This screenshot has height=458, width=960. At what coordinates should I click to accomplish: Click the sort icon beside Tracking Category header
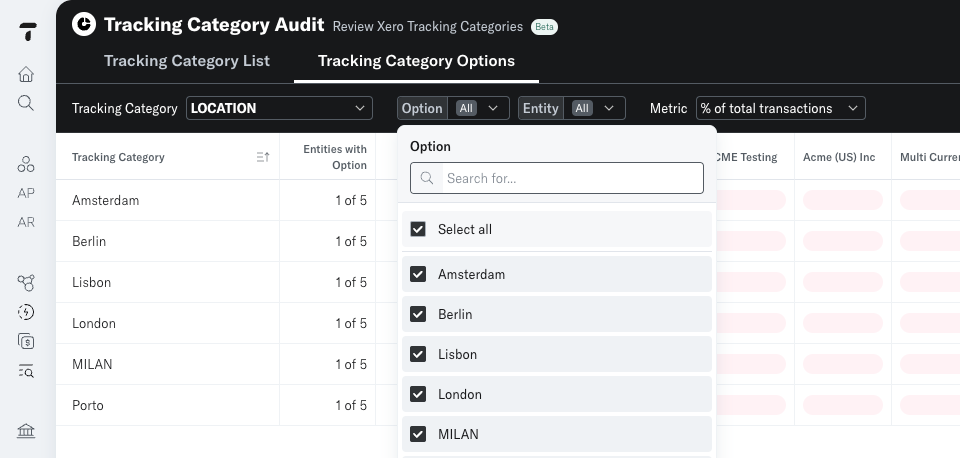(x=263, y=157)
